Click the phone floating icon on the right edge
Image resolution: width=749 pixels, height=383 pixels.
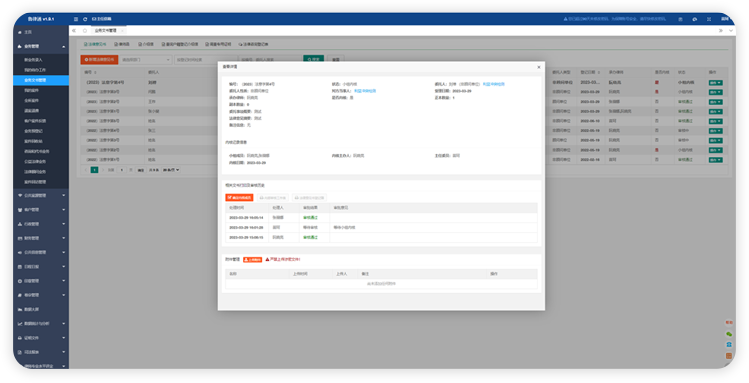[729, 344]
